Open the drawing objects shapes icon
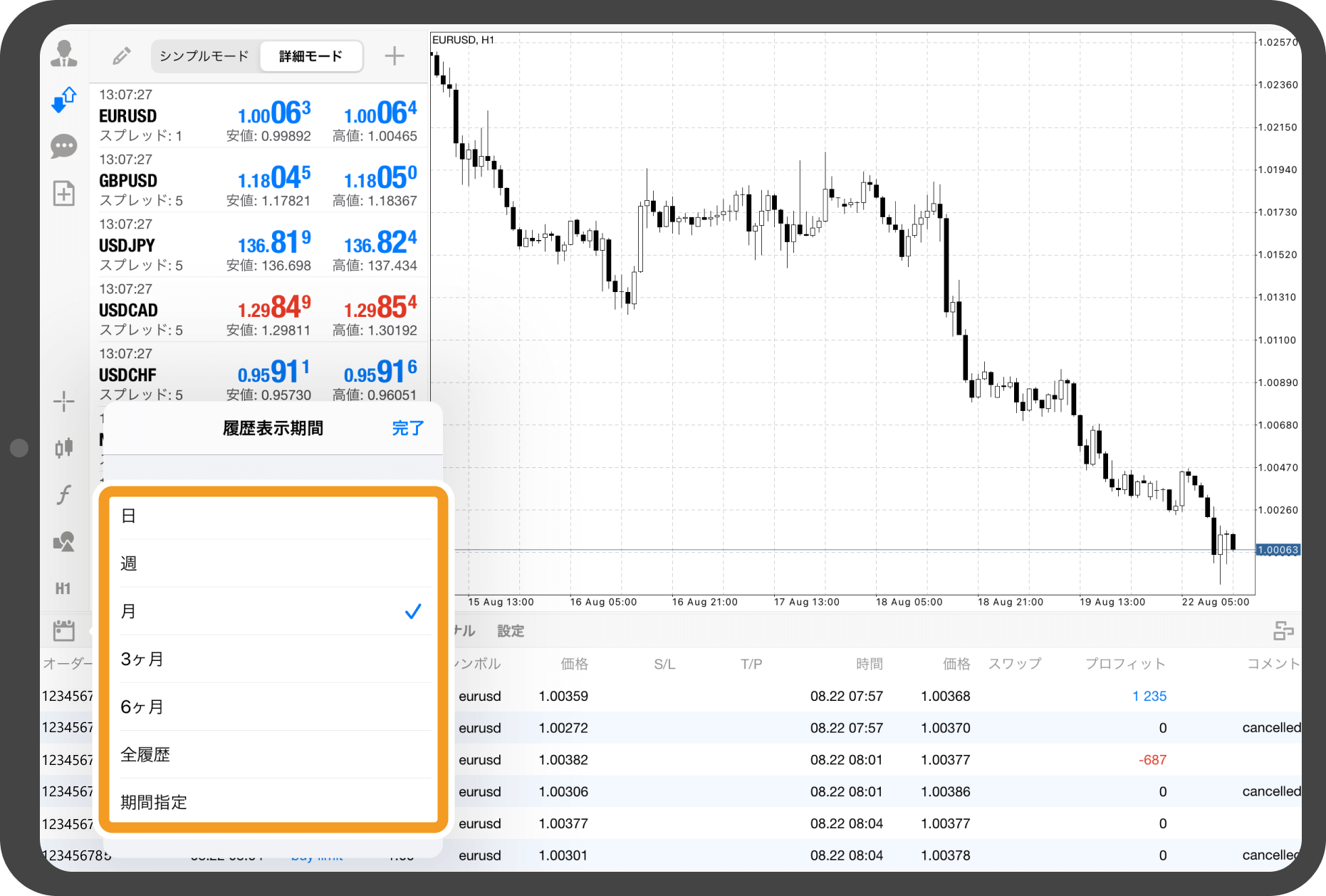The height and width of the screenshot is (896, 1326). coord(64,542)
